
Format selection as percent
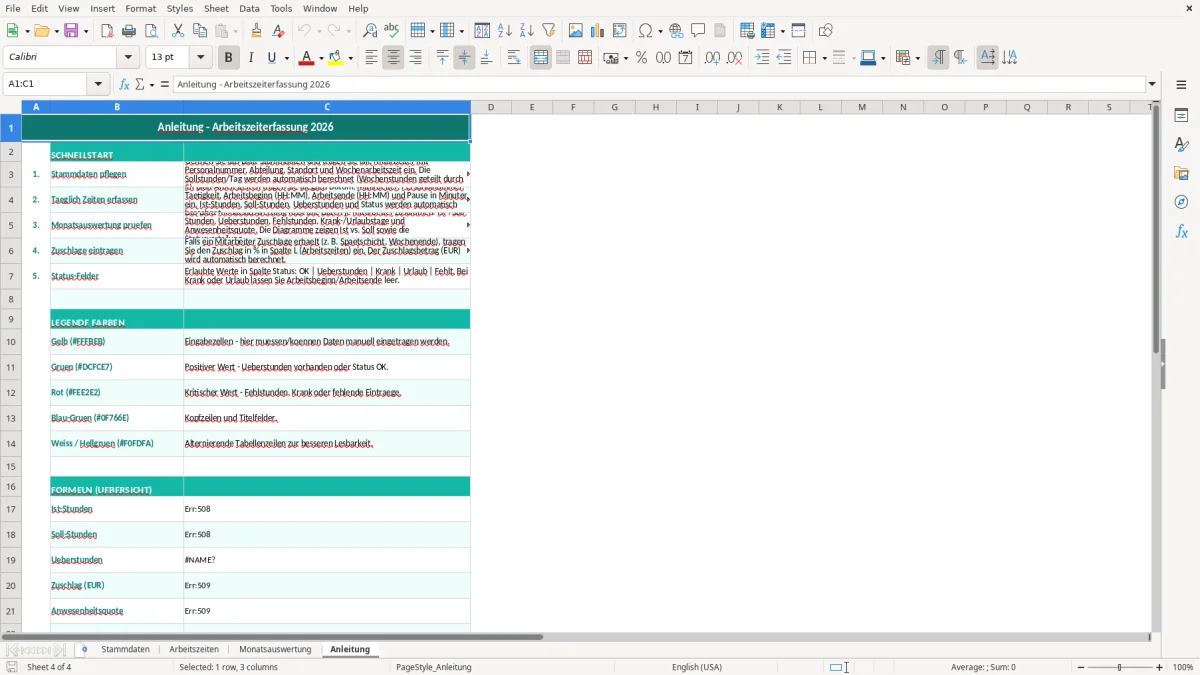pos(641,58)
